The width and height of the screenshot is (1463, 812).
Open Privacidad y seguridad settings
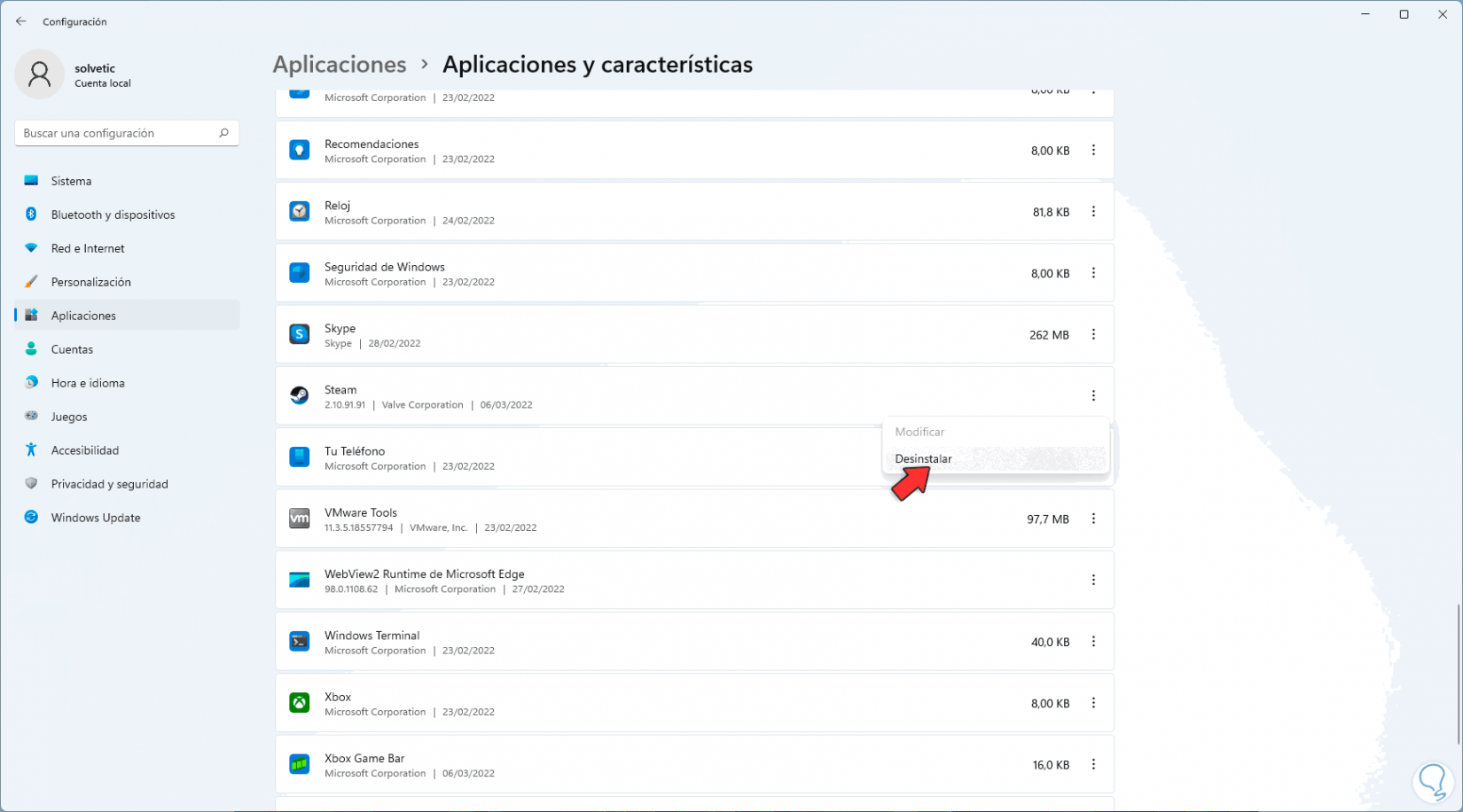pyautogui.click(x=127, y=484)
